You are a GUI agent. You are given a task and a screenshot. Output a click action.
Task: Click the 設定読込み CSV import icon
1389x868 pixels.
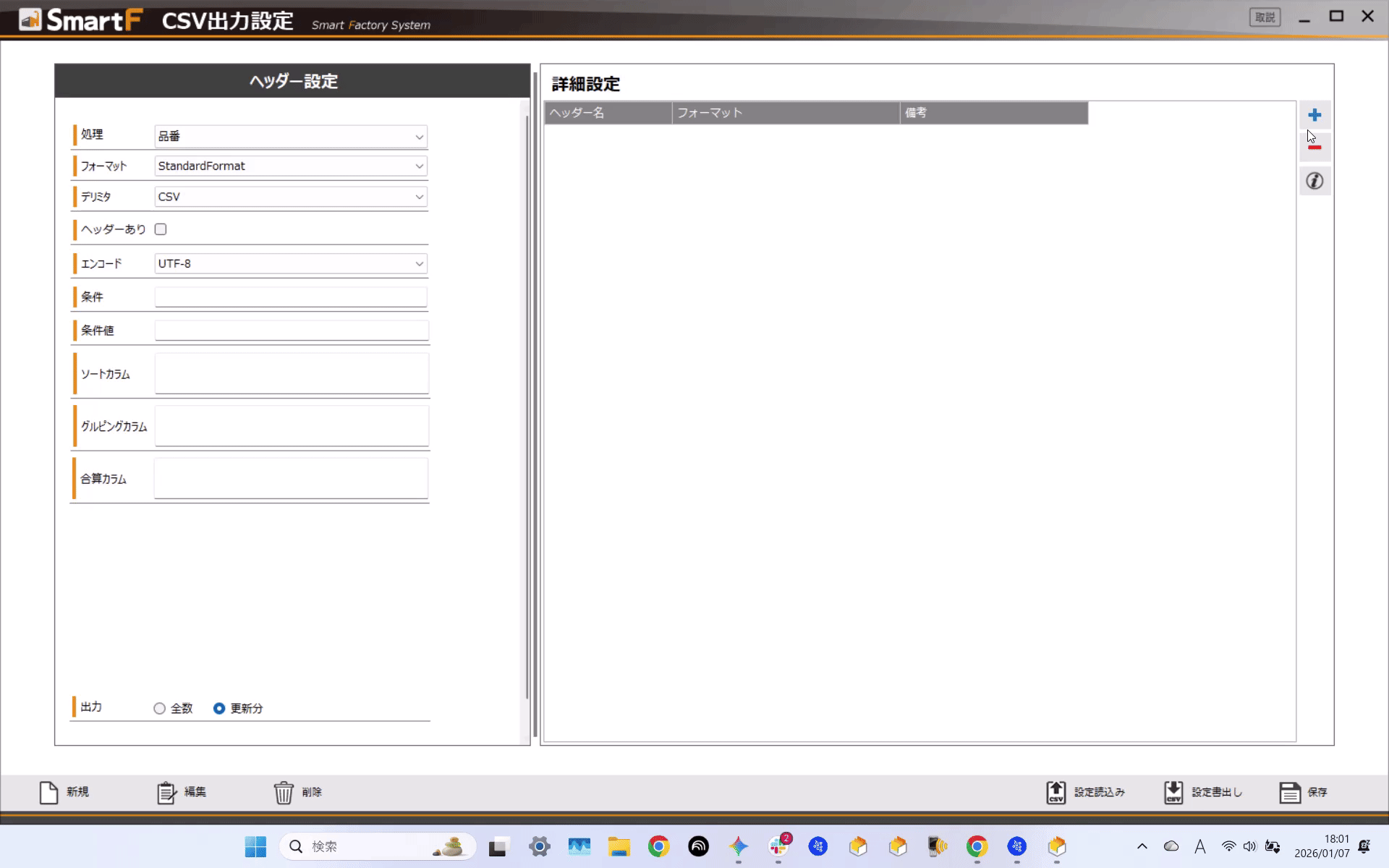1055,792
